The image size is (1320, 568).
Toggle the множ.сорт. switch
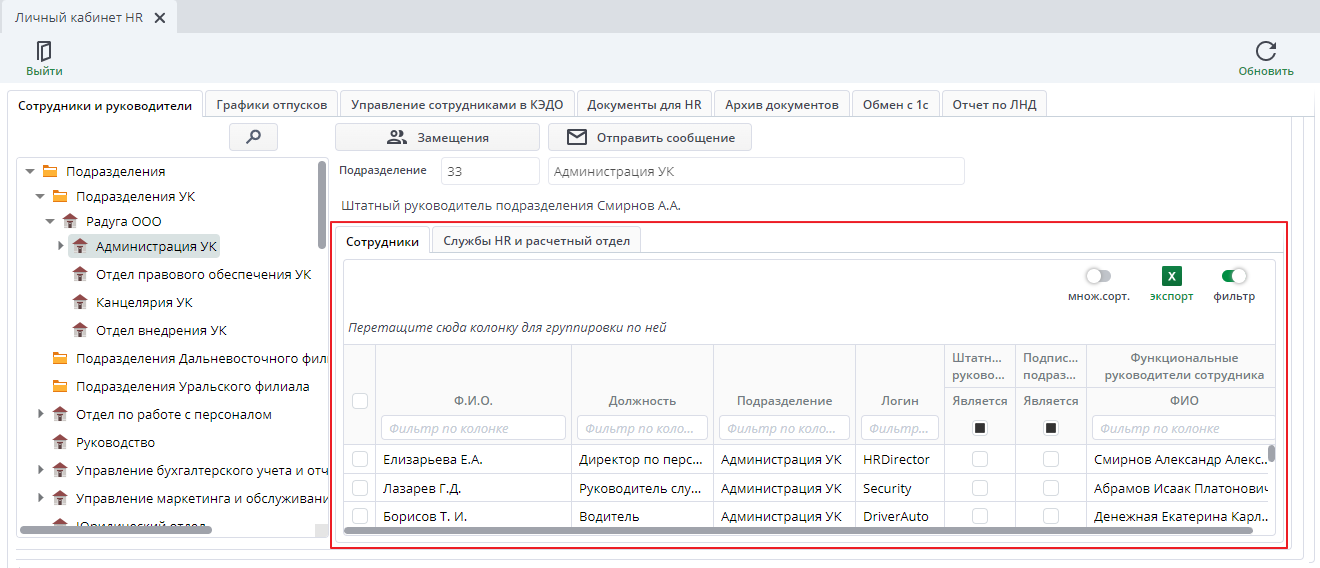coord(1098,276)
